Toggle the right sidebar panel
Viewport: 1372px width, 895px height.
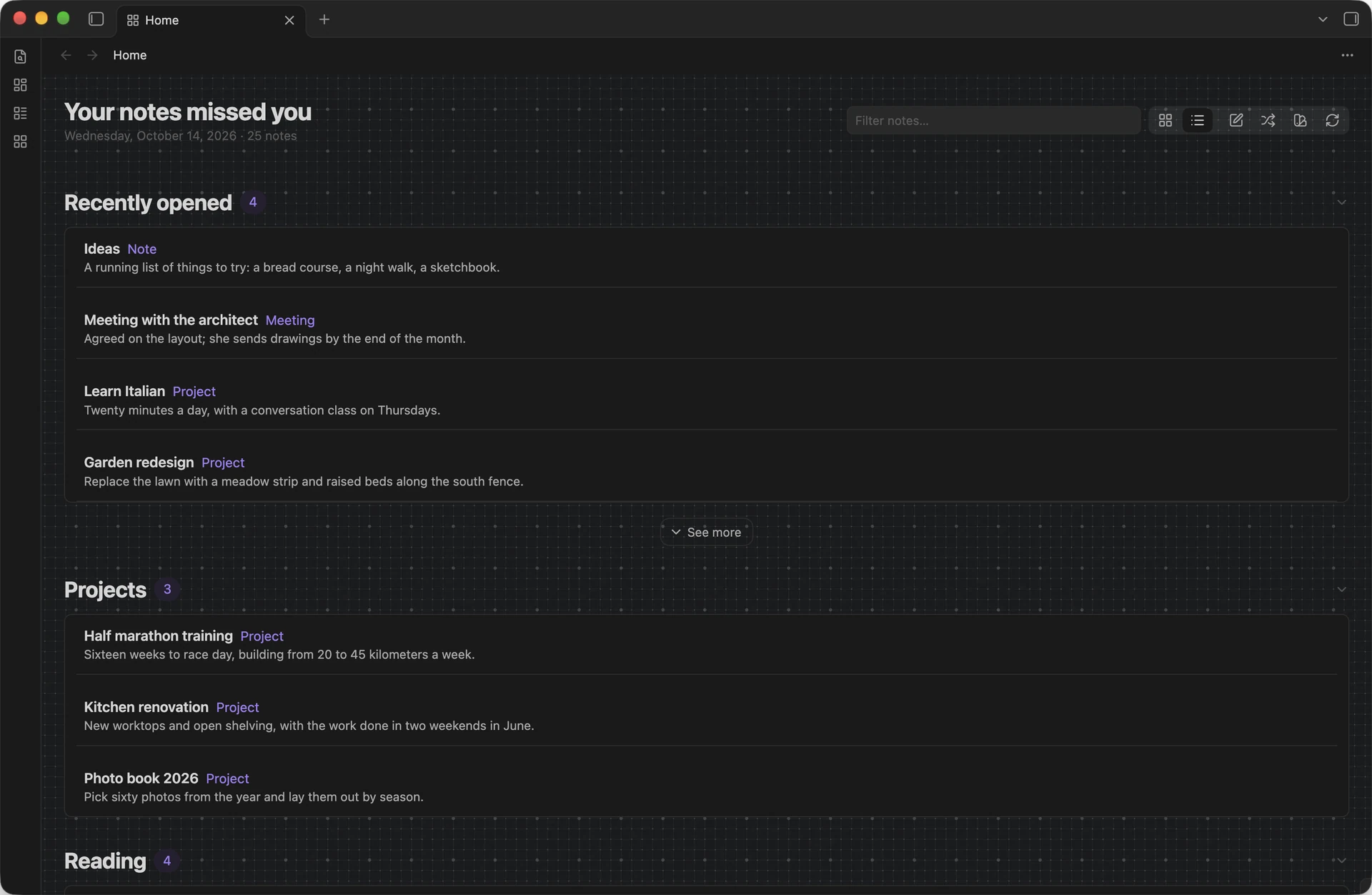click(x=1351, y=19)
